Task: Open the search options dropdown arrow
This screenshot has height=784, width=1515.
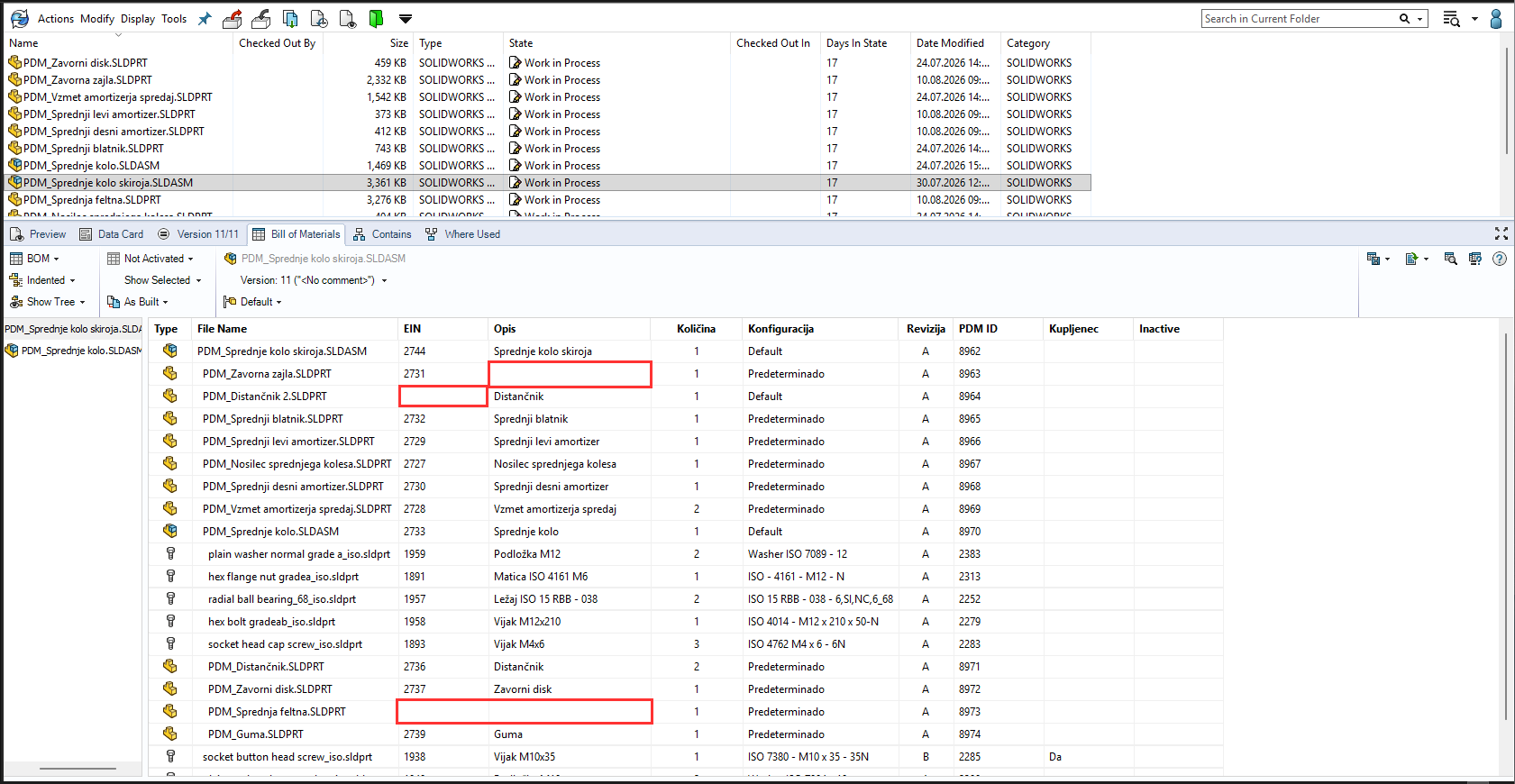Action: click(x=1420, y=18)
